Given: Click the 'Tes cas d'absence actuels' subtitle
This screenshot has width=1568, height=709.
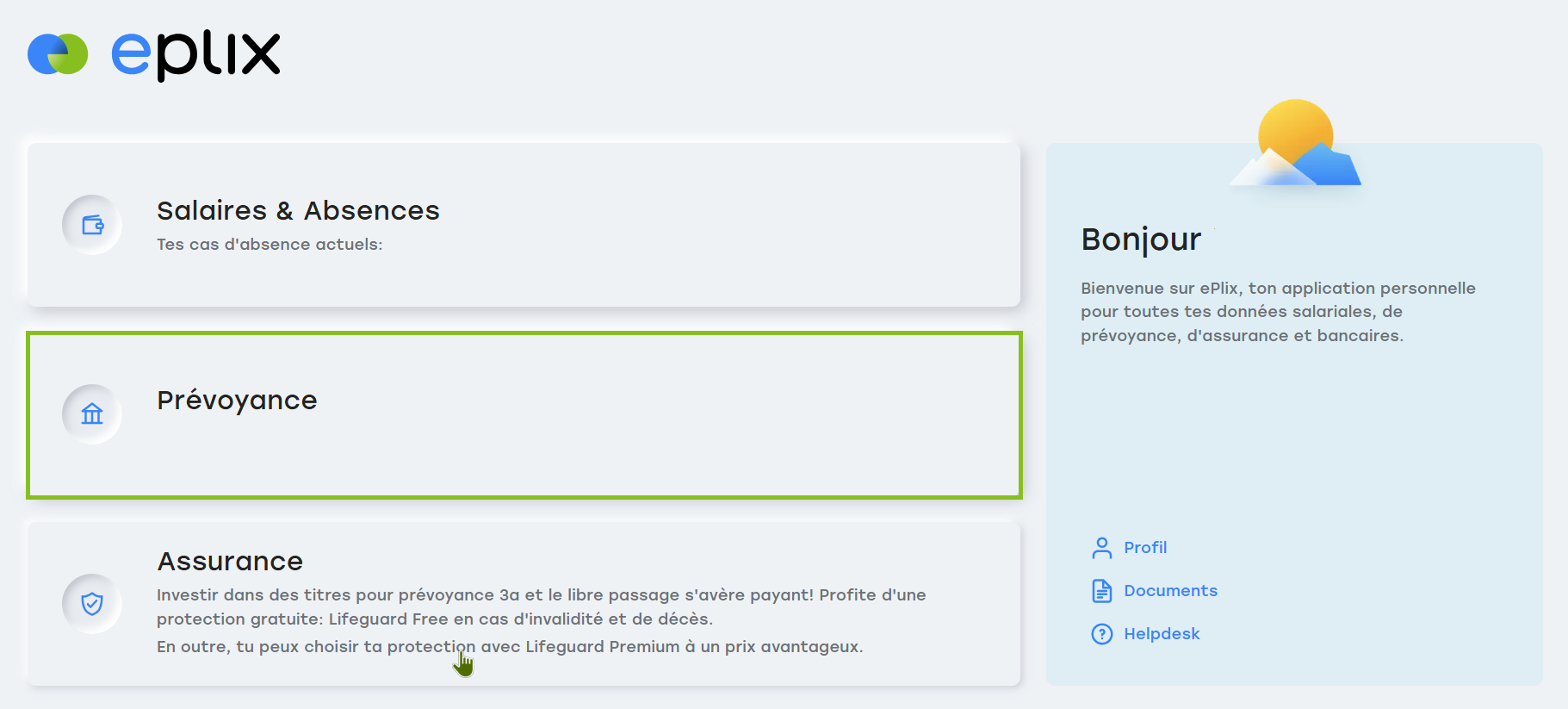Looking at the screenshot, I should pyautogui.click(x=270, y=245).
